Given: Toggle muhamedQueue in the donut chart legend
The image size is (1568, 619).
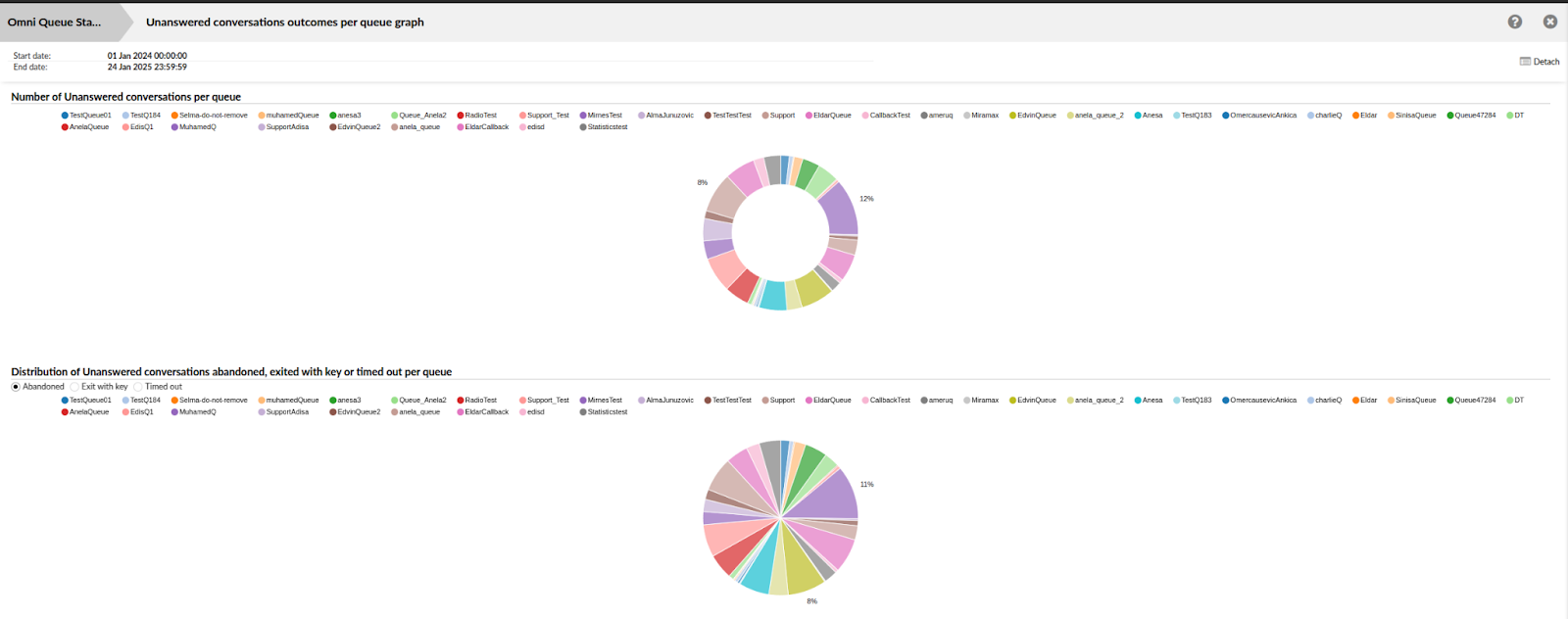Looking at the screenshot, I should 288,116.
